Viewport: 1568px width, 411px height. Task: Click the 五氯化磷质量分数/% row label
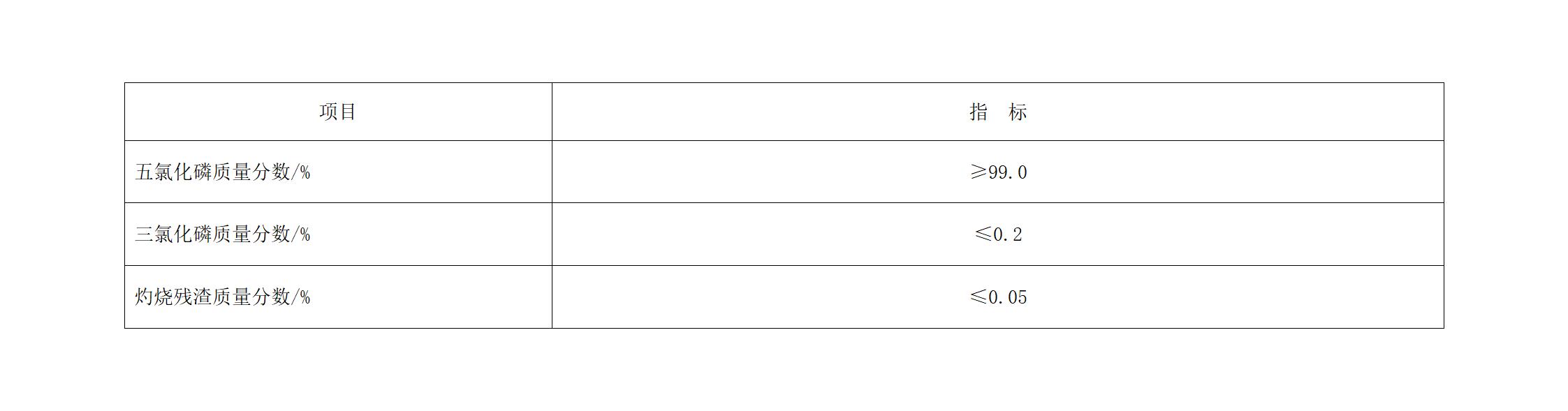tap(223, 172)
